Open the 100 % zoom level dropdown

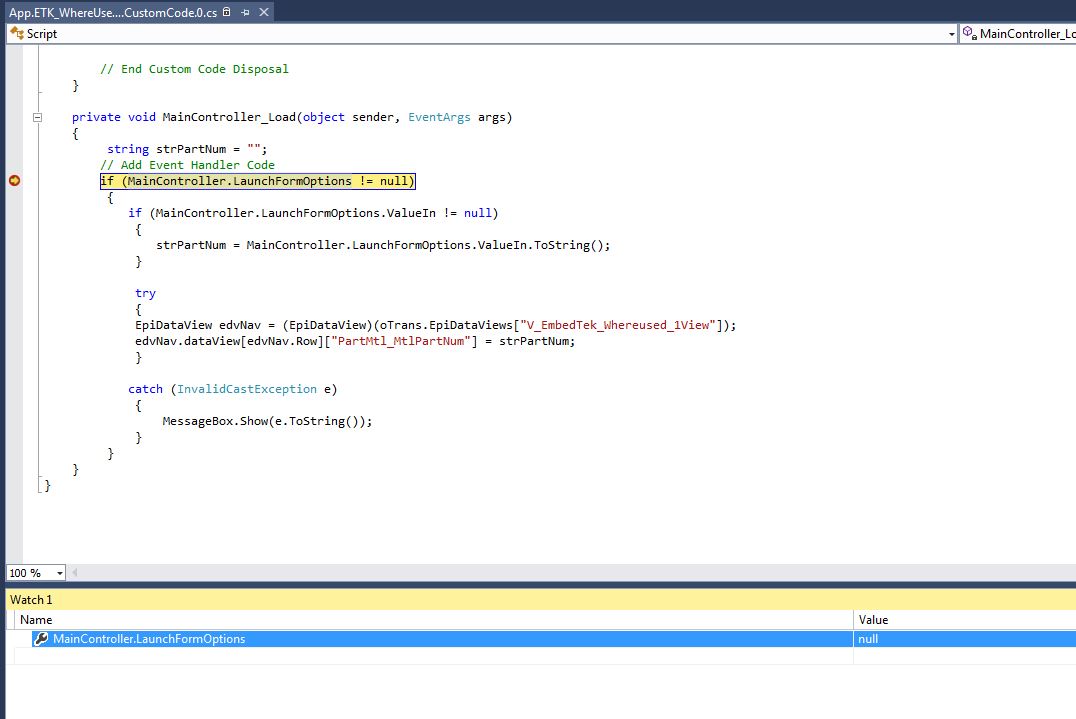point(60,573)
